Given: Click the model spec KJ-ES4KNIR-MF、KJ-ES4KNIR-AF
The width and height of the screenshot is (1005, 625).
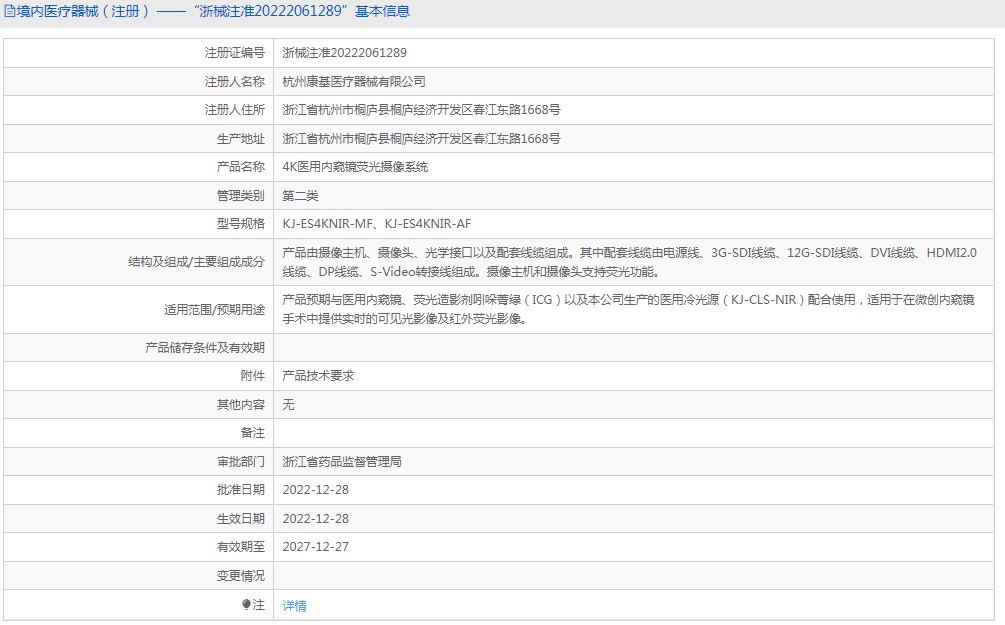Looking at the screenshot, I should (377, 224).
